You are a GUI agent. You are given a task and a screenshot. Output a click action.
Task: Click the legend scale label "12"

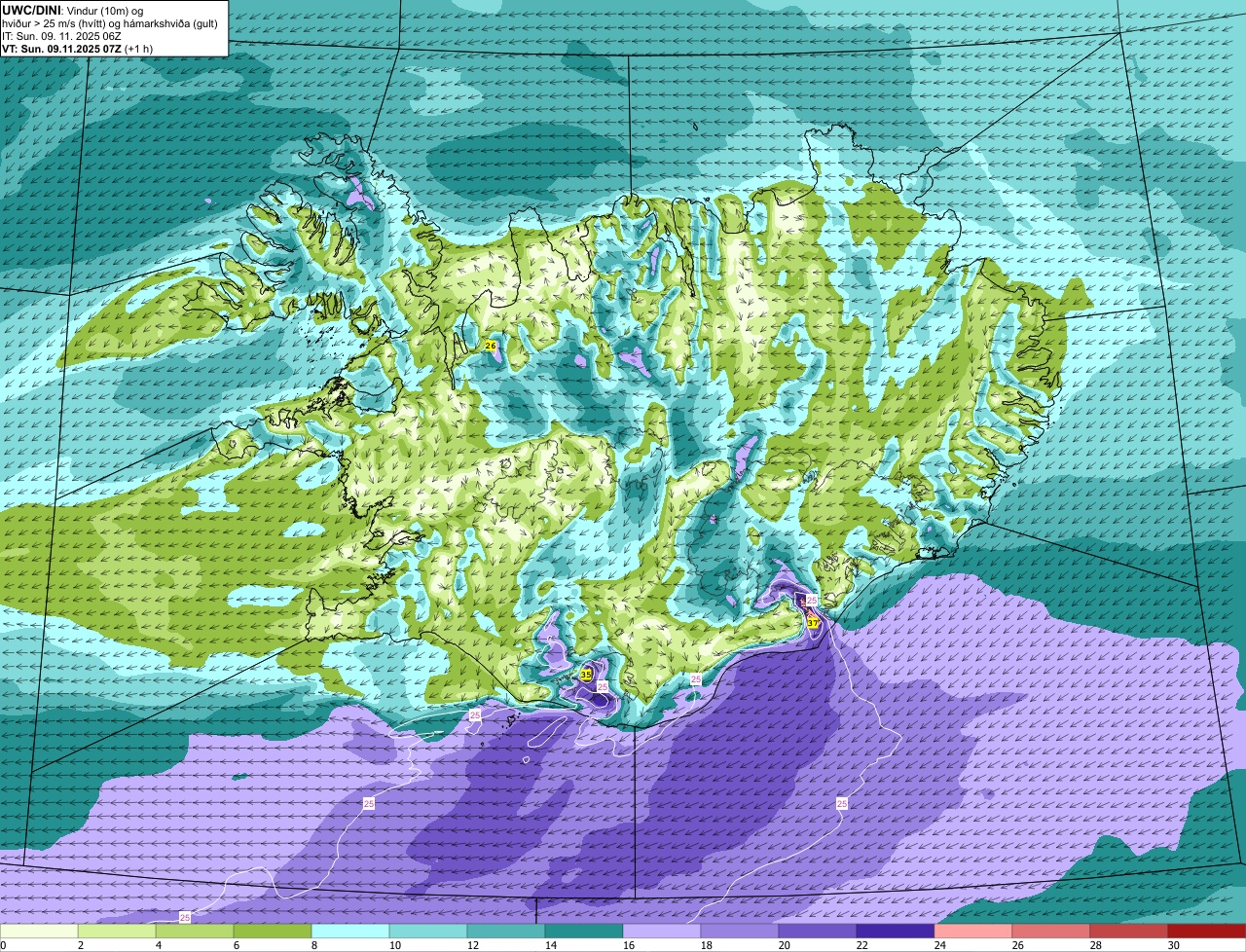coord(472,945)
